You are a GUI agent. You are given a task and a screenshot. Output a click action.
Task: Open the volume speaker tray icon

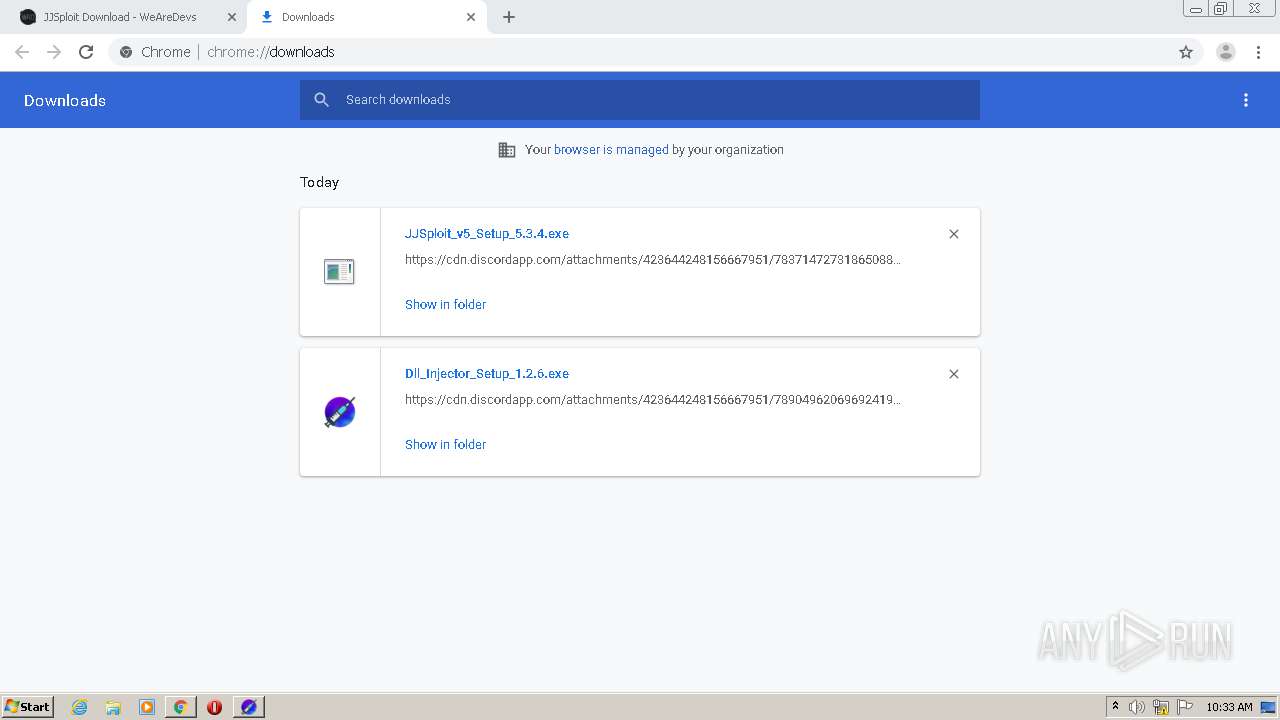[1137, 707]
